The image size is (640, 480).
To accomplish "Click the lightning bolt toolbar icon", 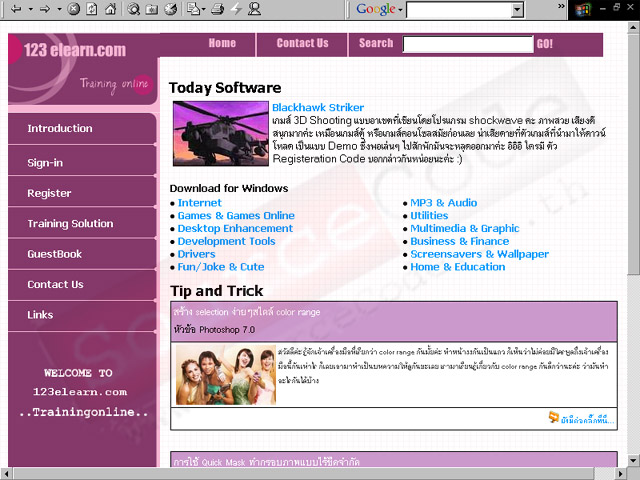I will (x=236, y=9).
